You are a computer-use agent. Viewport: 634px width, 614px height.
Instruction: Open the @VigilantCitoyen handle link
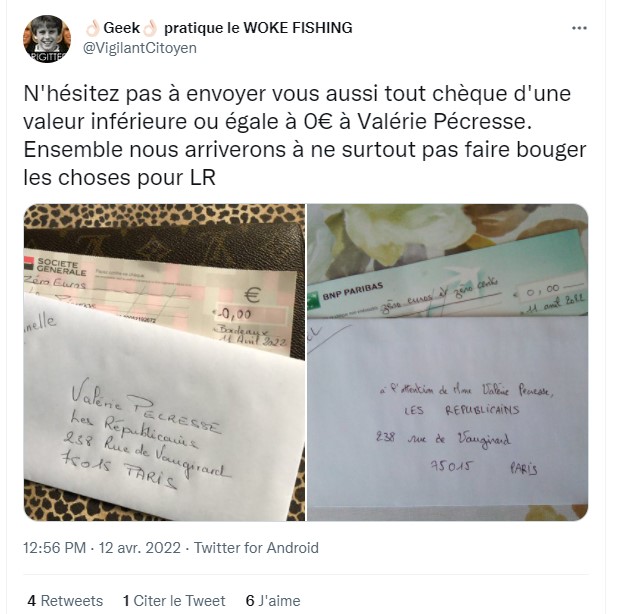click(x=140, y=48)
